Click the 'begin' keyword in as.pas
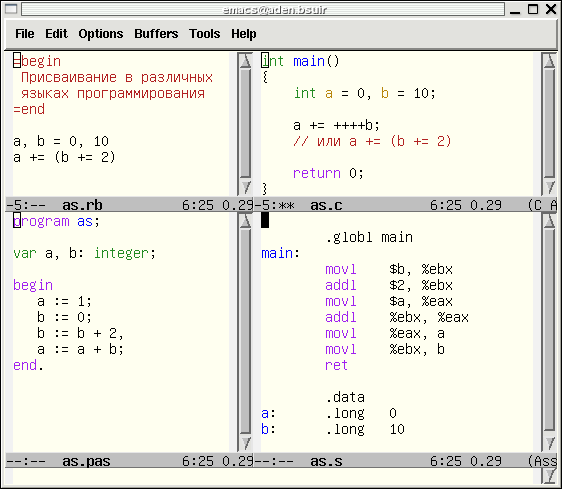The image size is (562, 489). 33,285
